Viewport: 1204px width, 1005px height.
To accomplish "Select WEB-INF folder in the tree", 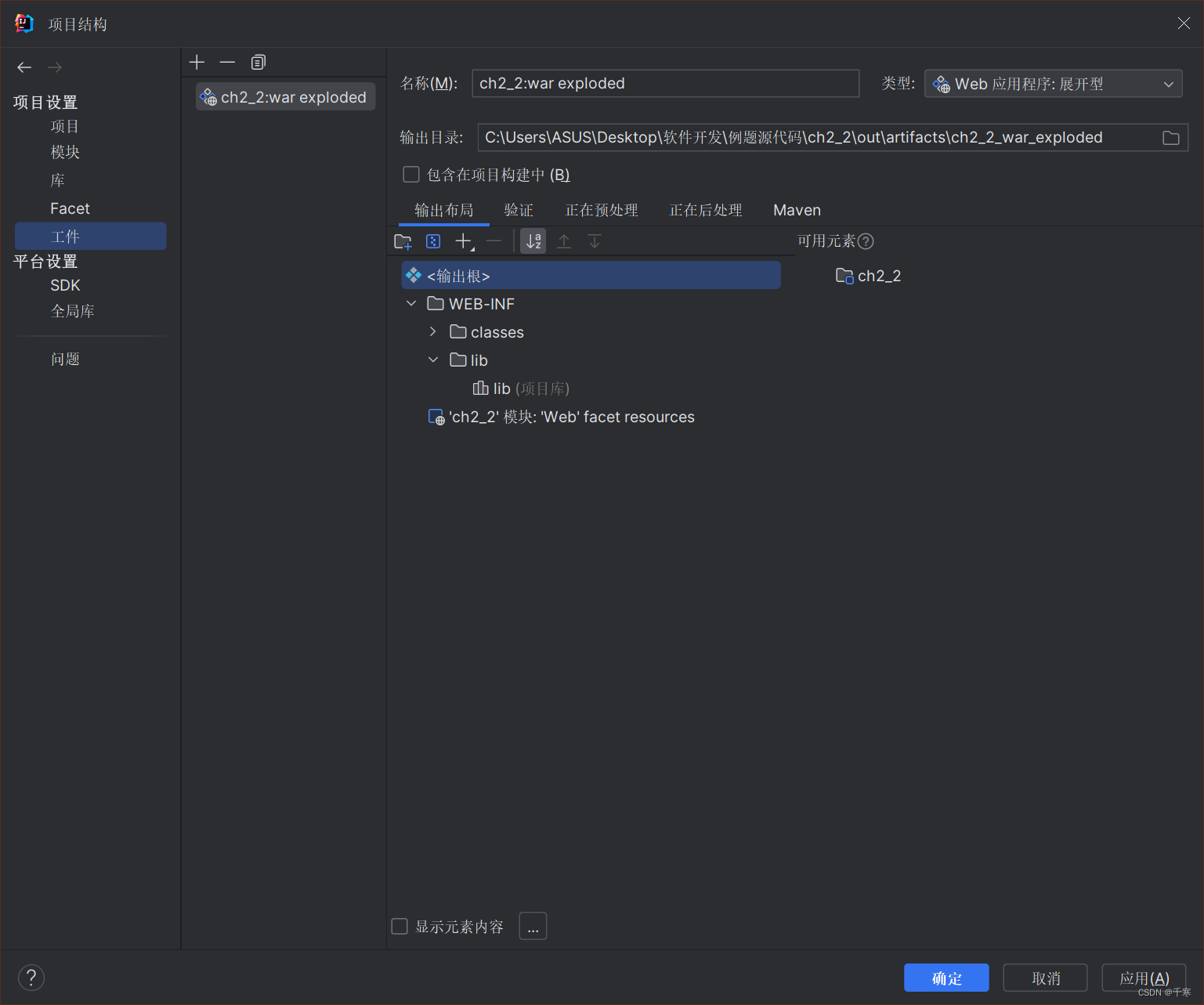I will [471, 303].
